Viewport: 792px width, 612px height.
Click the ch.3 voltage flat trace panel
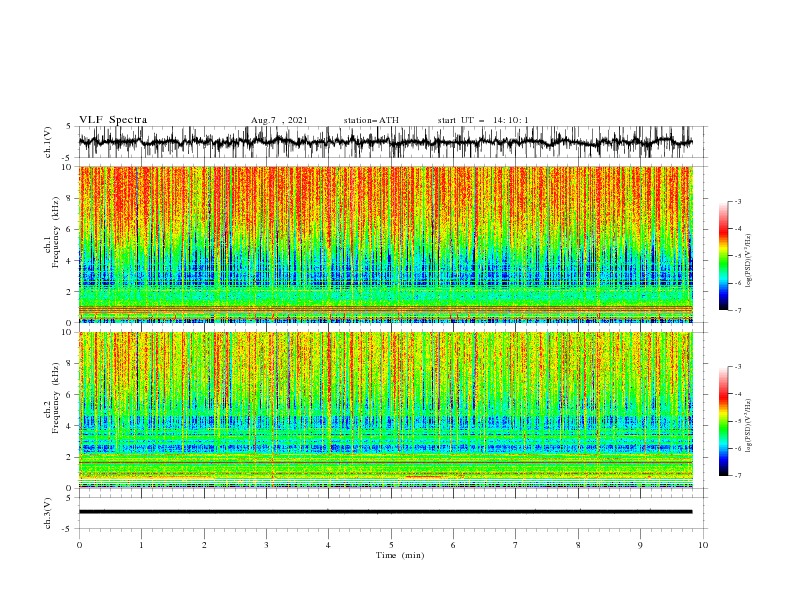coord(393,513)
